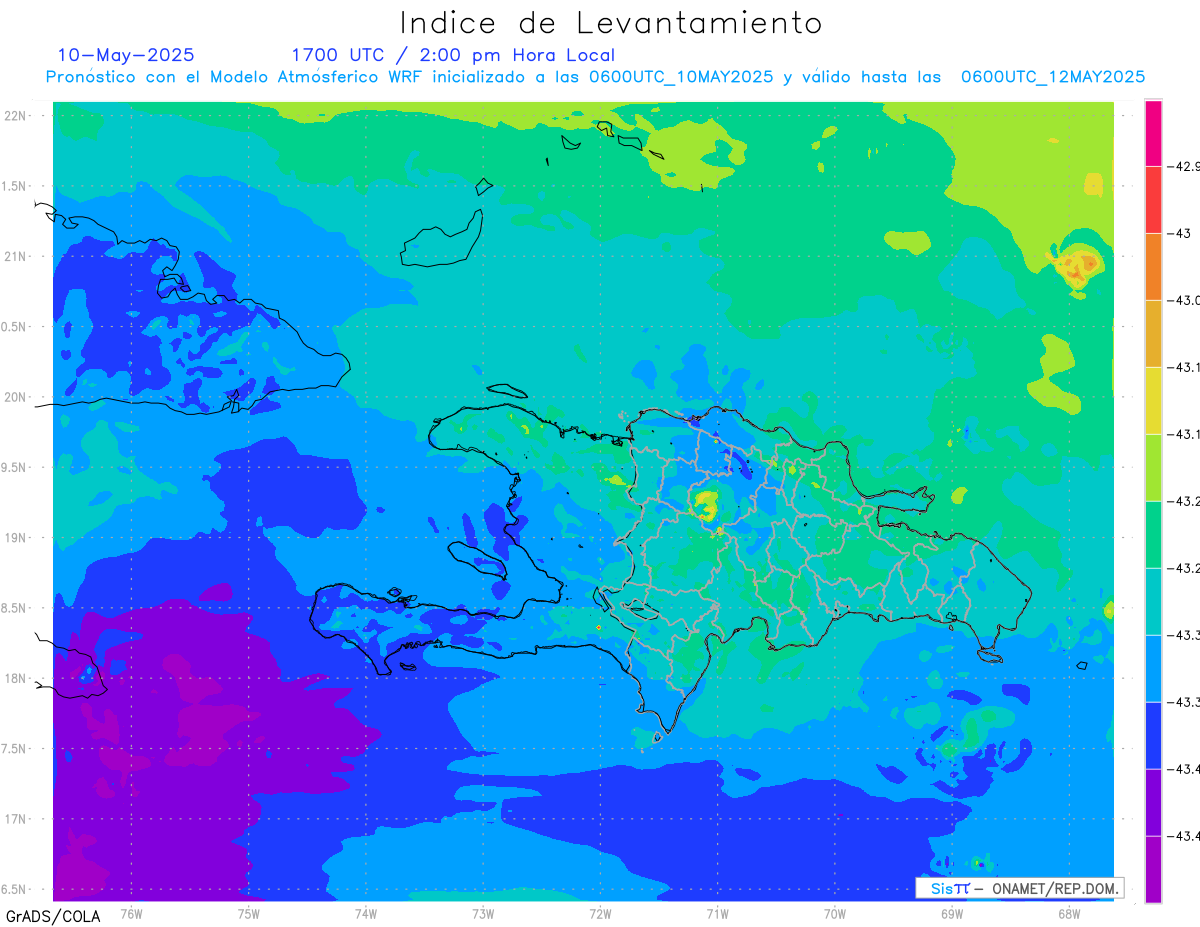Click the 73W longitude label
The image size is (1200, 927).
483,912
